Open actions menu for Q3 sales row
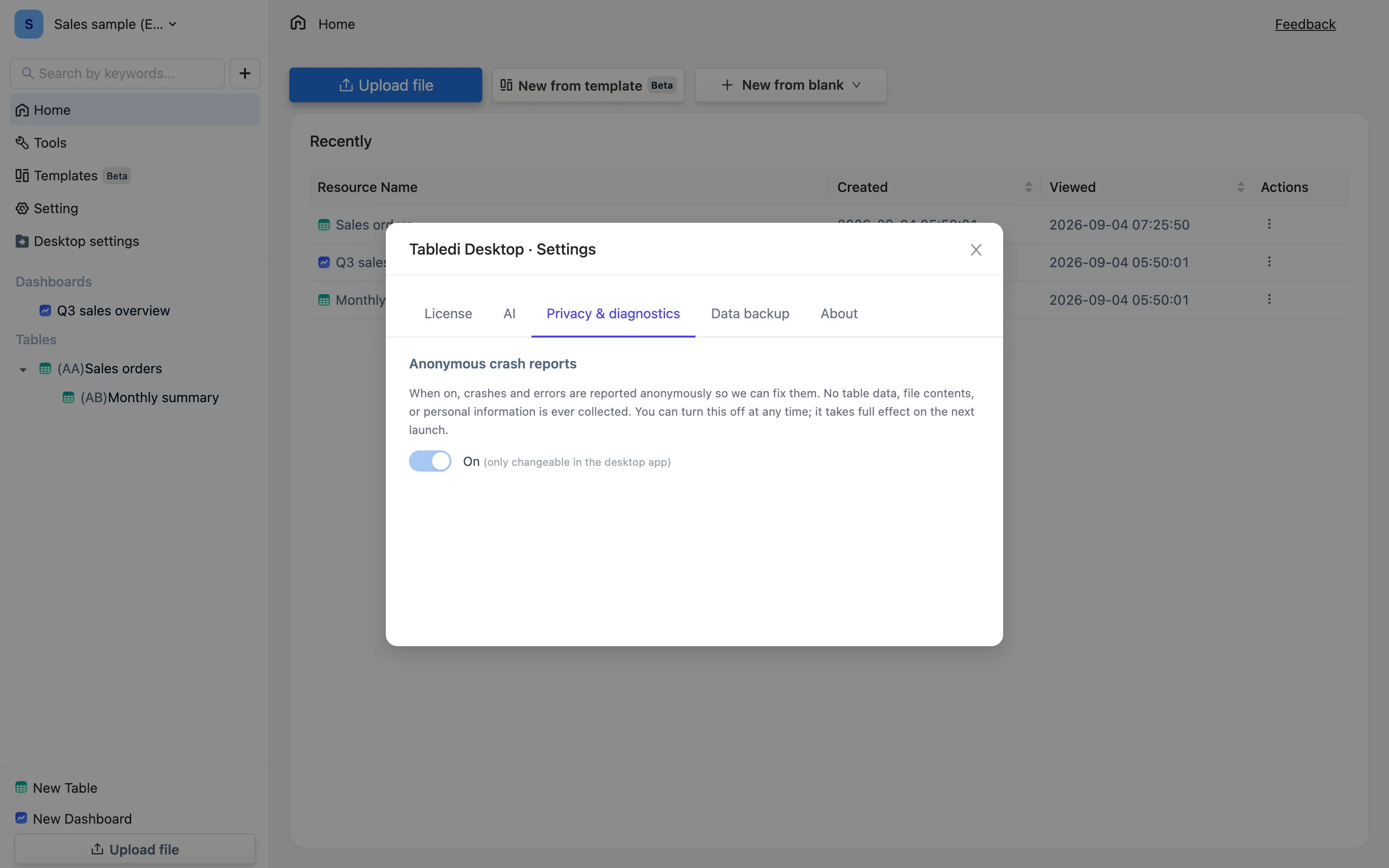This screenshot has height=868, width=1389. (1269, 262)
